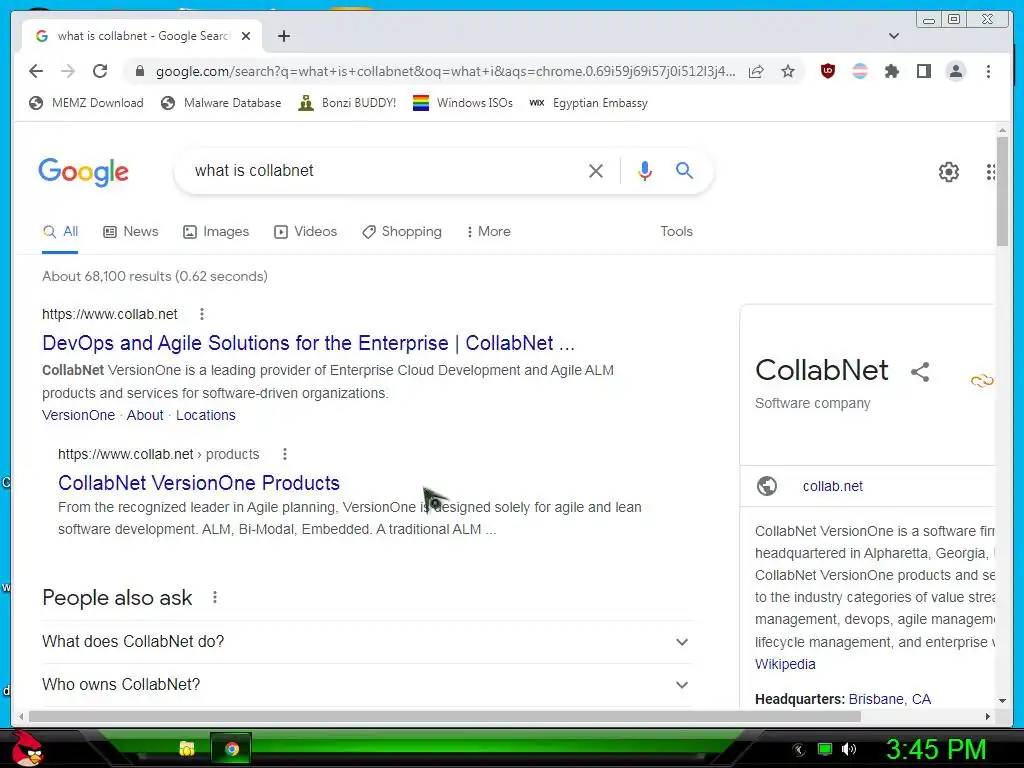Open the Angry Birds start button
Screen dimensions: 1024x768
(27, 748)
